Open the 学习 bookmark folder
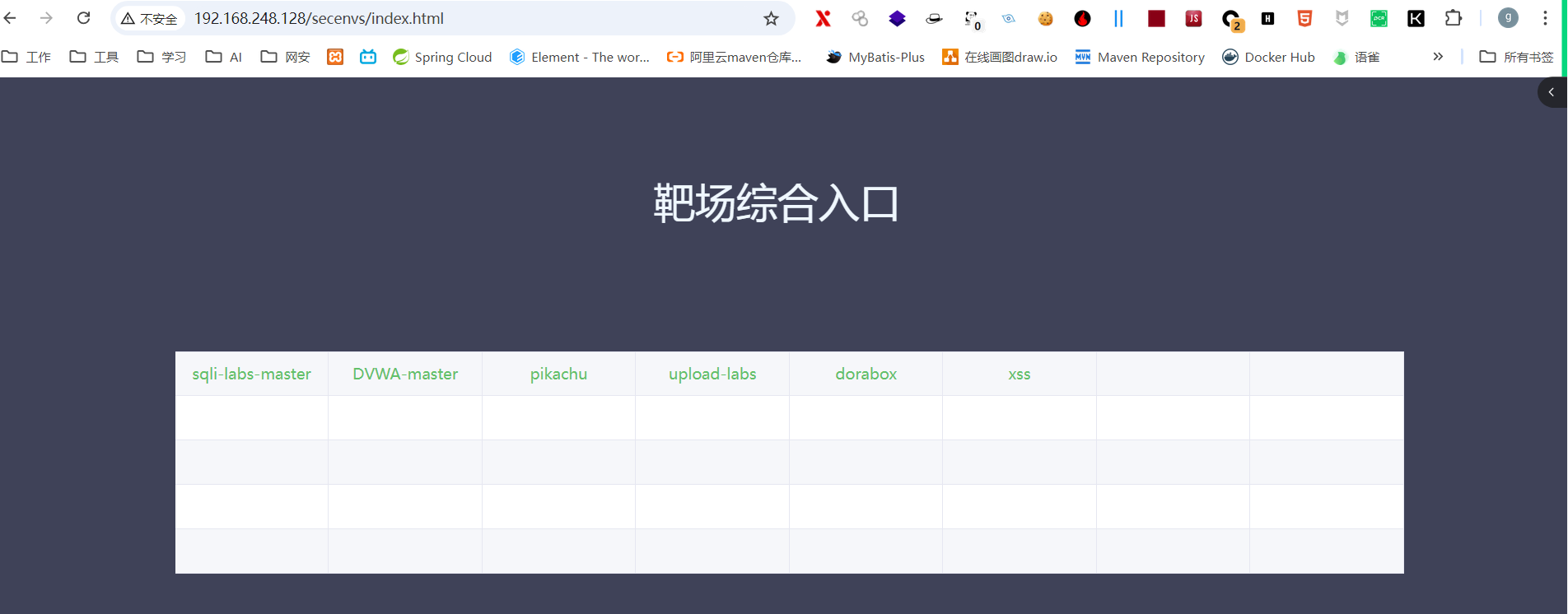The image size is (1568, 614). pos(162,57)
